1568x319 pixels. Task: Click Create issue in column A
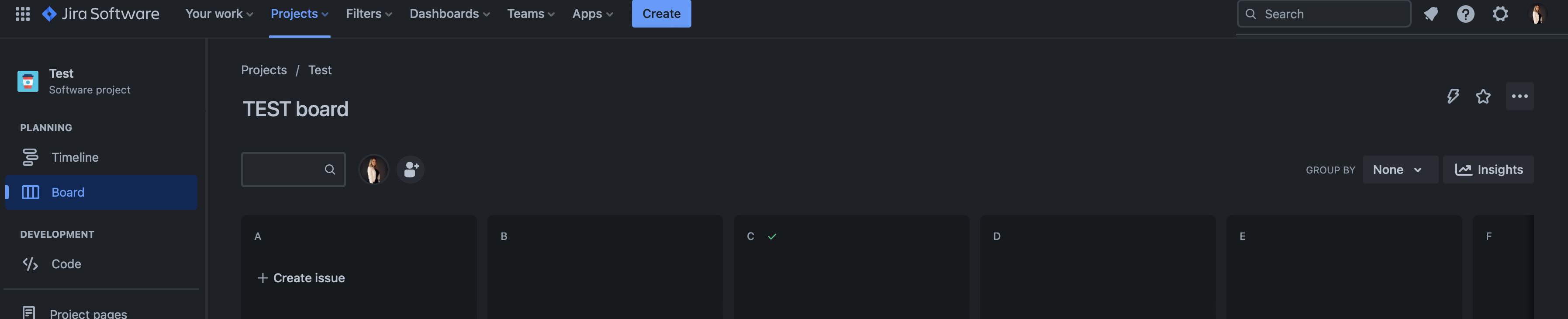coord(300,277)
